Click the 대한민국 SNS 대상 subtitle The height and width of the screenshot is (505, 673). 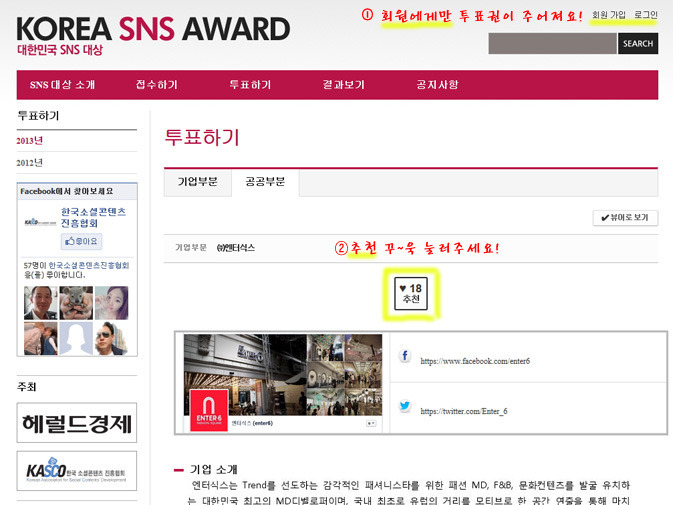point(60,50)
